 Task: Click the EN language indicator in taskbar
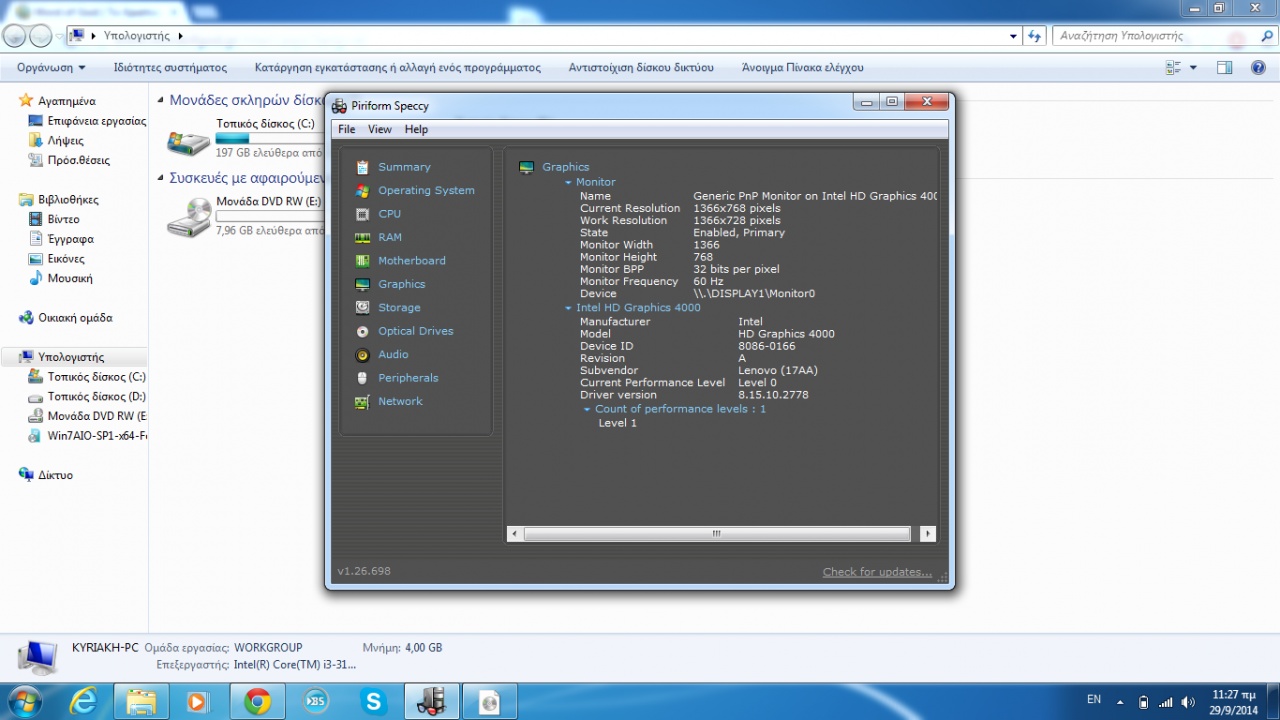(x=1094, y=700)
